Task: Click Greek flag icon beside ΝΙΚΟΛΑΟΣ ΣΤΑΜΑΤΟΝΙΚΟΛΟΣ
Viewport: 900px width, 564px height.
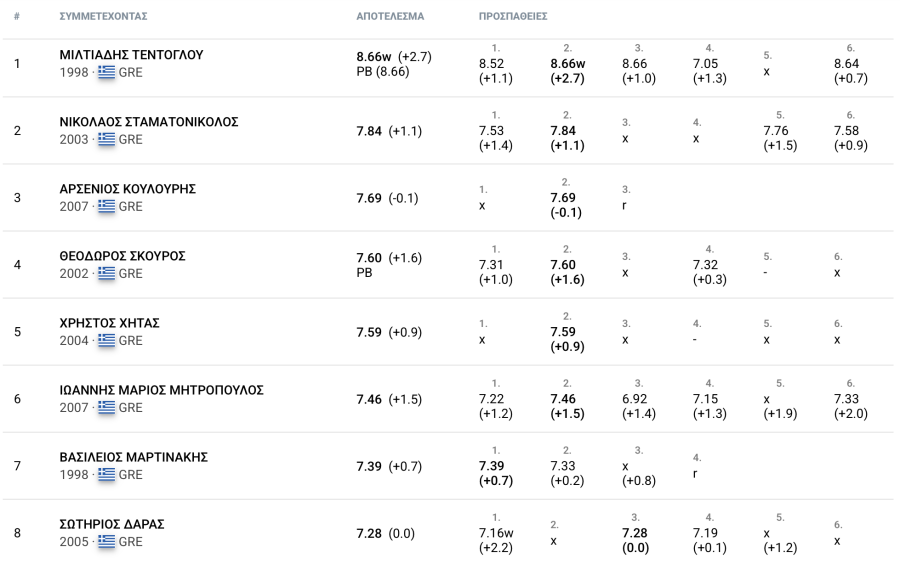Action: pos(106,139)
